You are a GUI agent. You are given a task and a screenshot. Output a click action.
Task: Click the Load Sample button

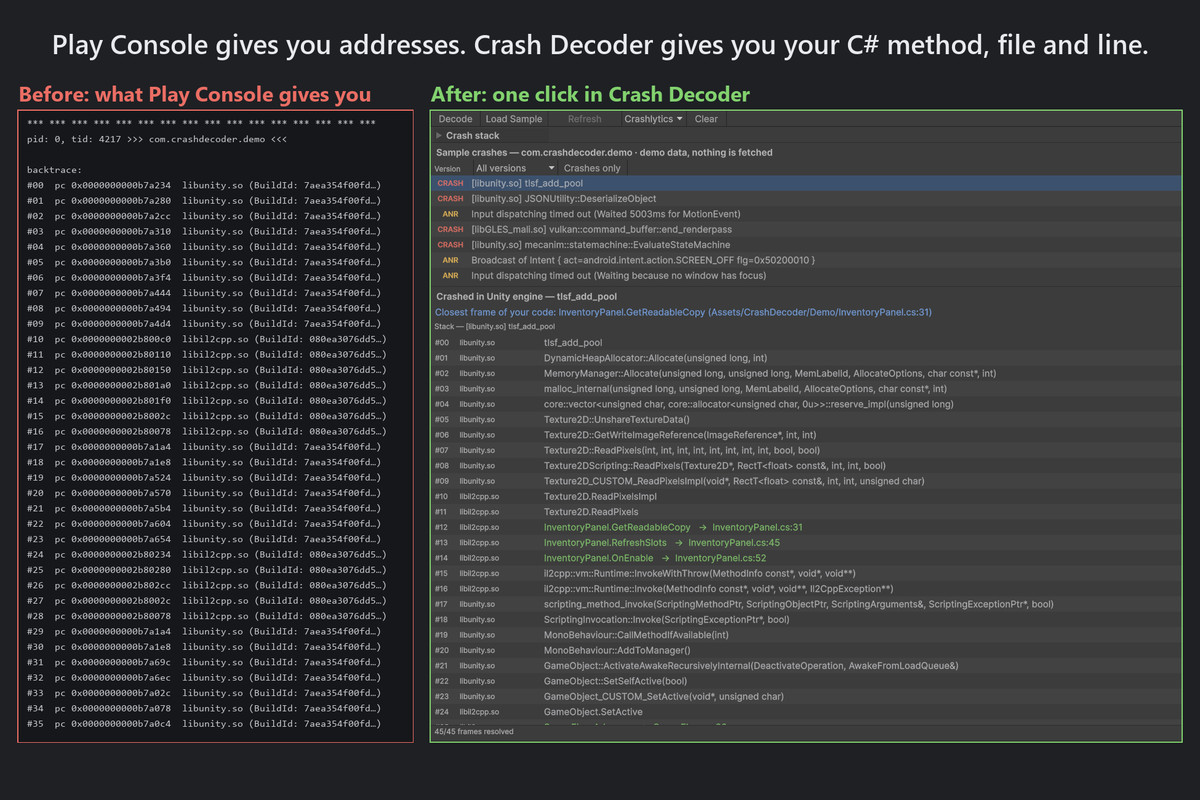pyautogui.click(x=514, y=119)
